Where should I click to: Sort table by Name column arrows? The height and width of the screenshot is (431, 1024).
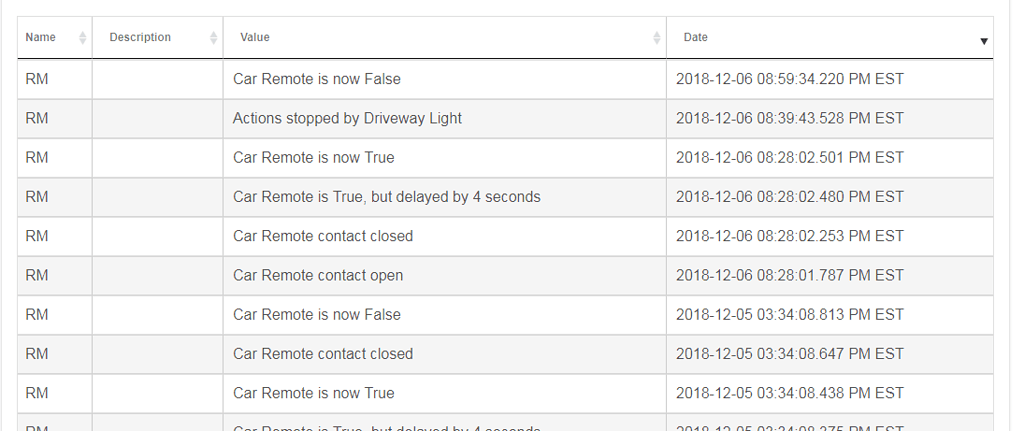coord(82,38)
